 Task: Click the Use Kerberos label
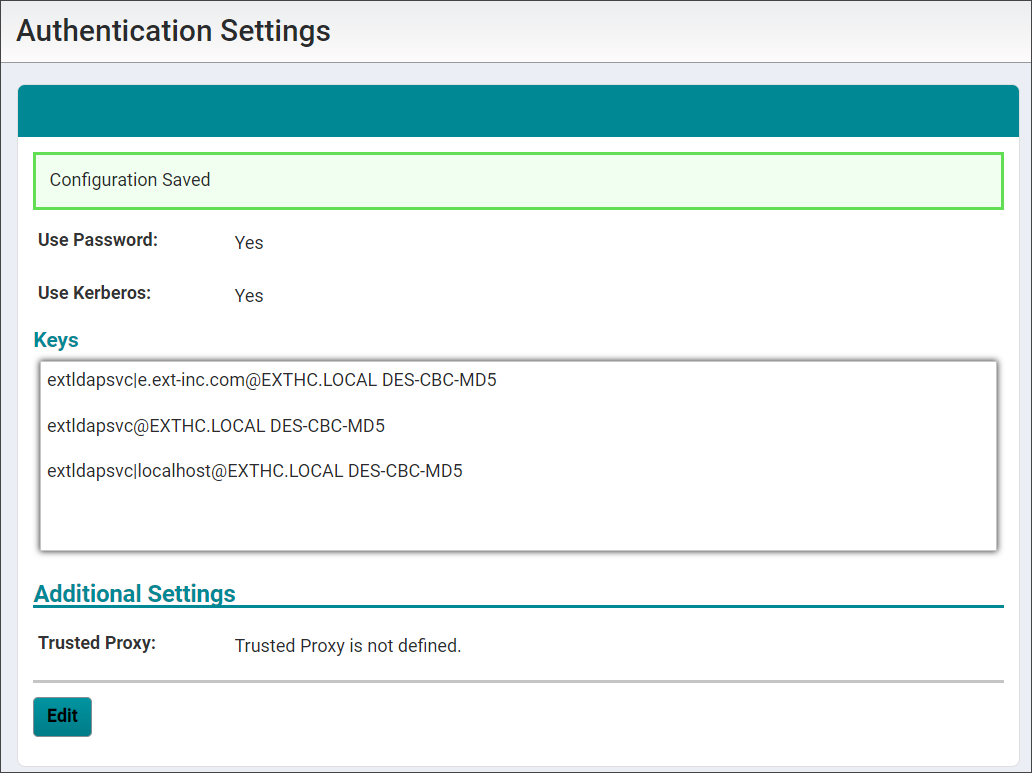coord(94,293)
